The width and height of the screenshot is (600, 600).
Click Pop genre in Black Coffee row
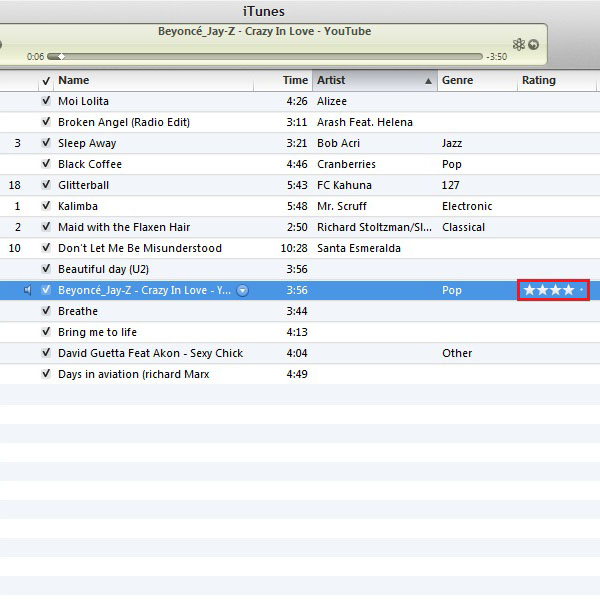click(x=452, y=164)
